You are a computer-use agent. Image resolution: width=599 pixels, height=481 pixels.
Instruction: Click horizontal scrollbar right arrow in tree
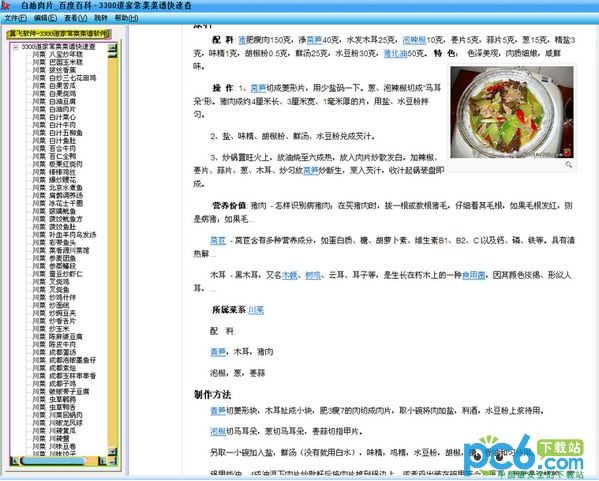[102, 461]
